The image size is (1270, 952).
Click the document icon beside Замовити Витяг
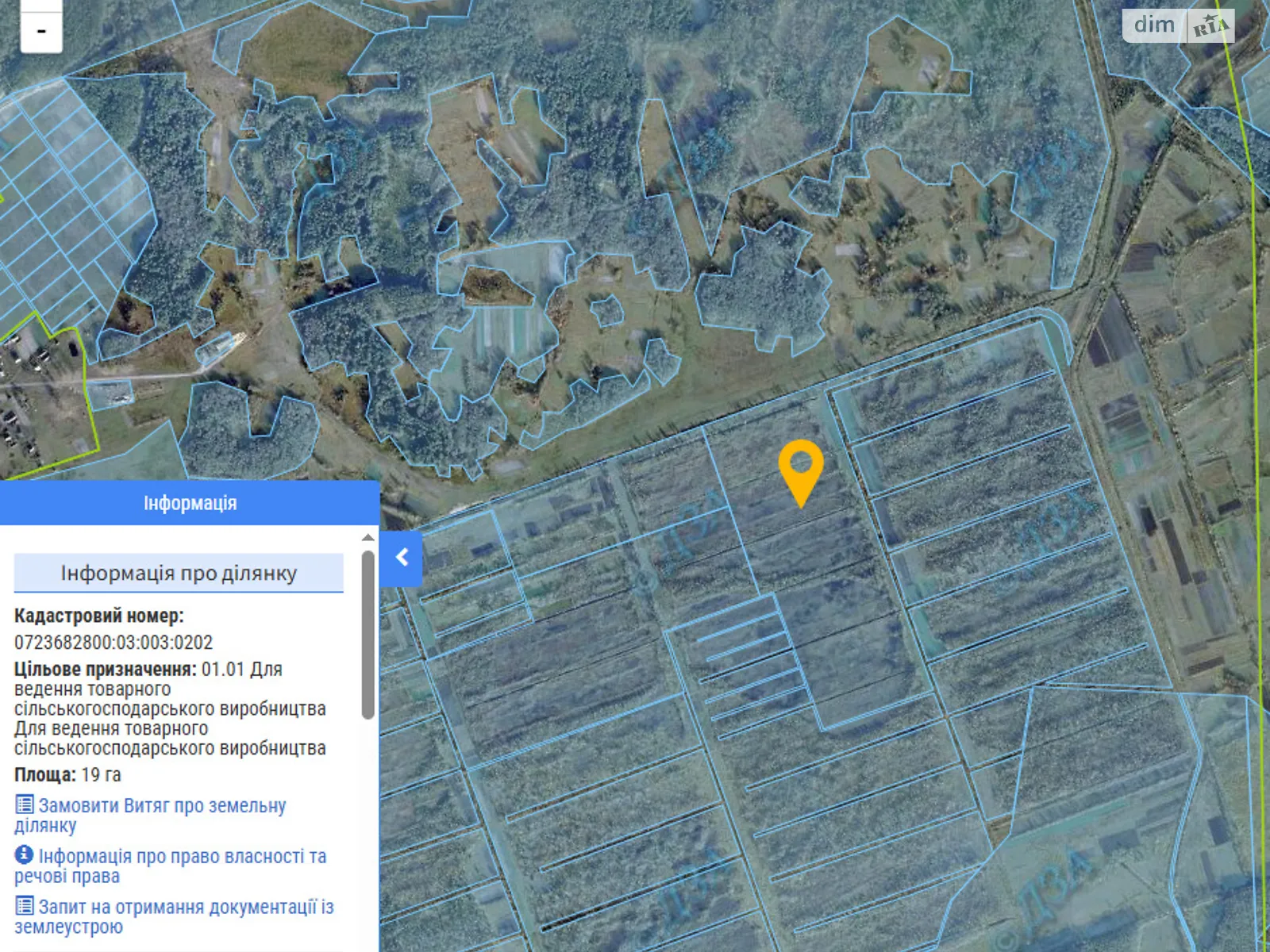[25, 804]
